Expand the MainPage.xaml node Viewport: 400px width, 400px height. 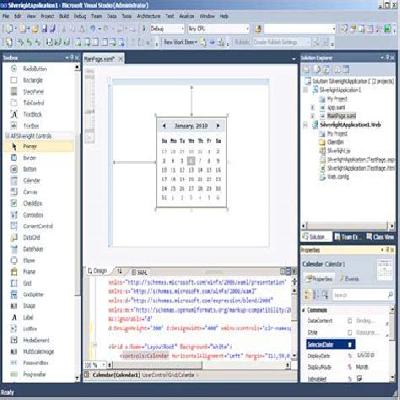point(313,116)
